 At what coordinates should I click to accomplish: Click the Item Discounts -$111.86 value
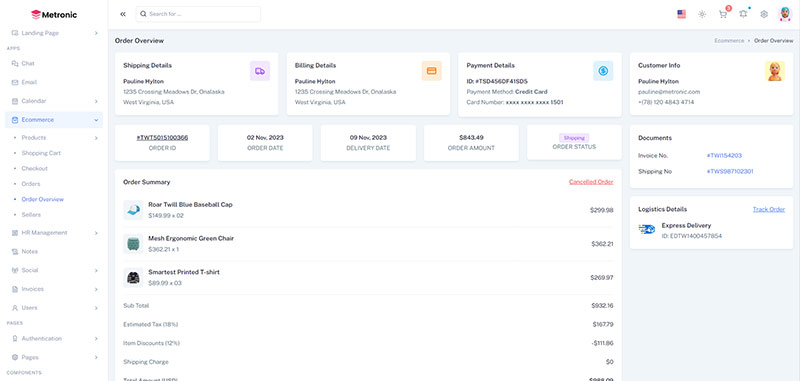point(602,343)
